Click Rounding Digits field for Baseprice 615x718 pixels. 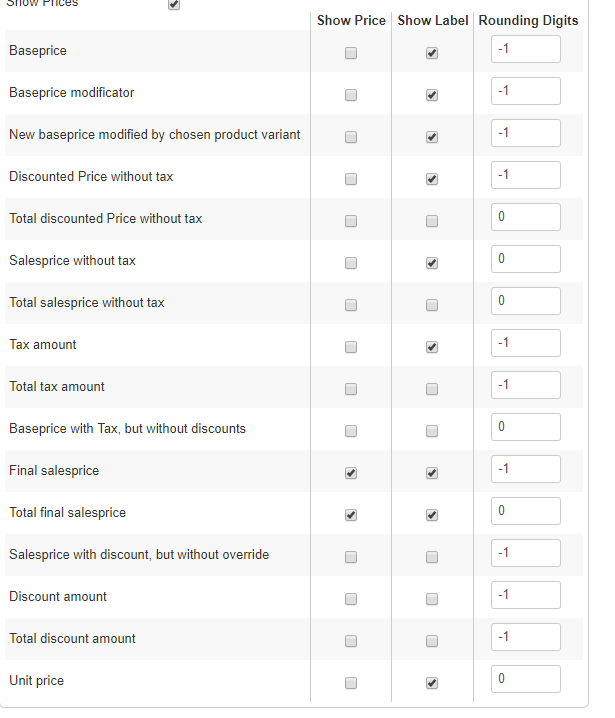tap(525, 50)
